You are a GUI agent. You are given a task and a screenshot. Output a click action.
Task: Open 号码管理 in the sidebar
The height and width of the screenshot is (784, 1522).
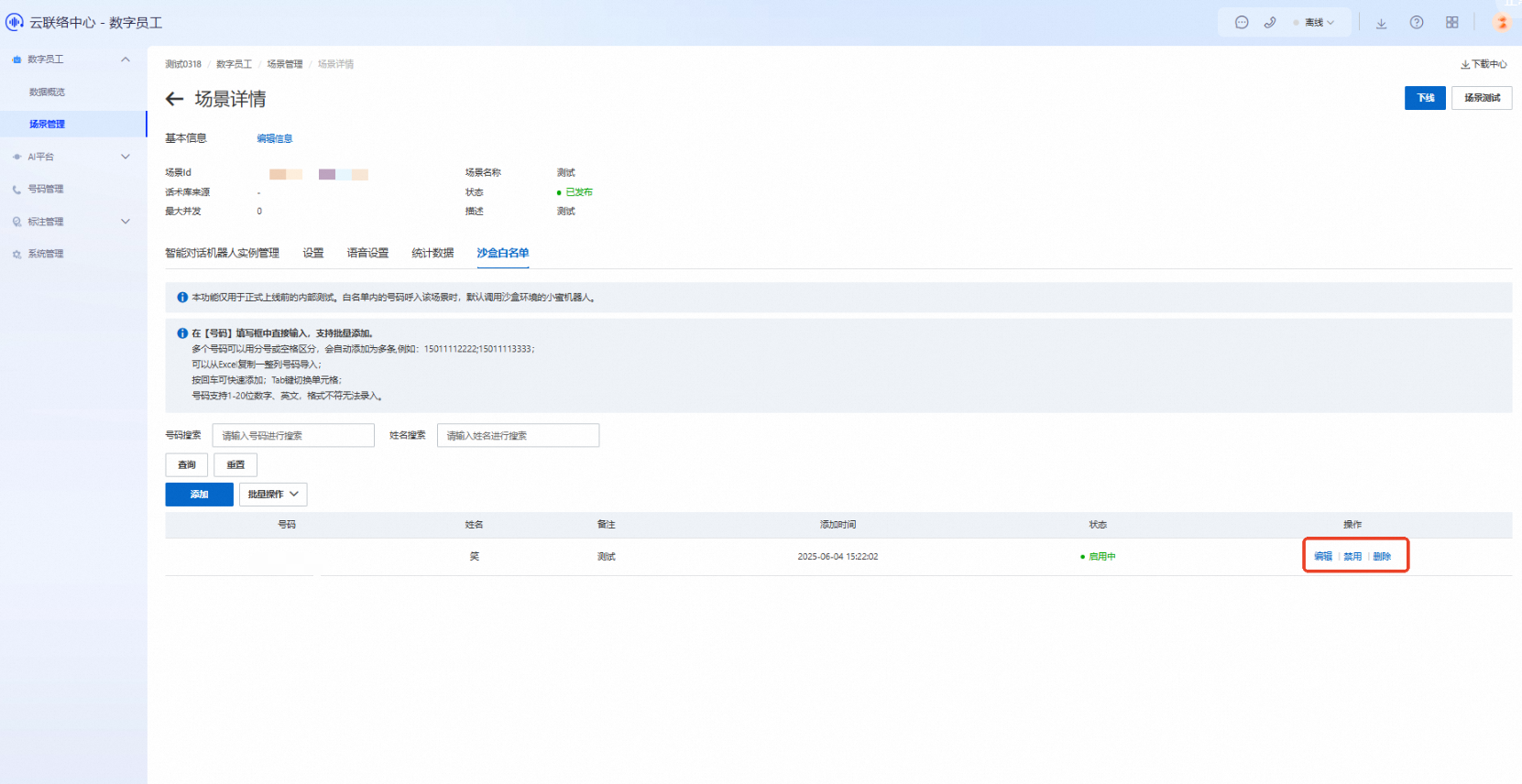click(46, 189)
